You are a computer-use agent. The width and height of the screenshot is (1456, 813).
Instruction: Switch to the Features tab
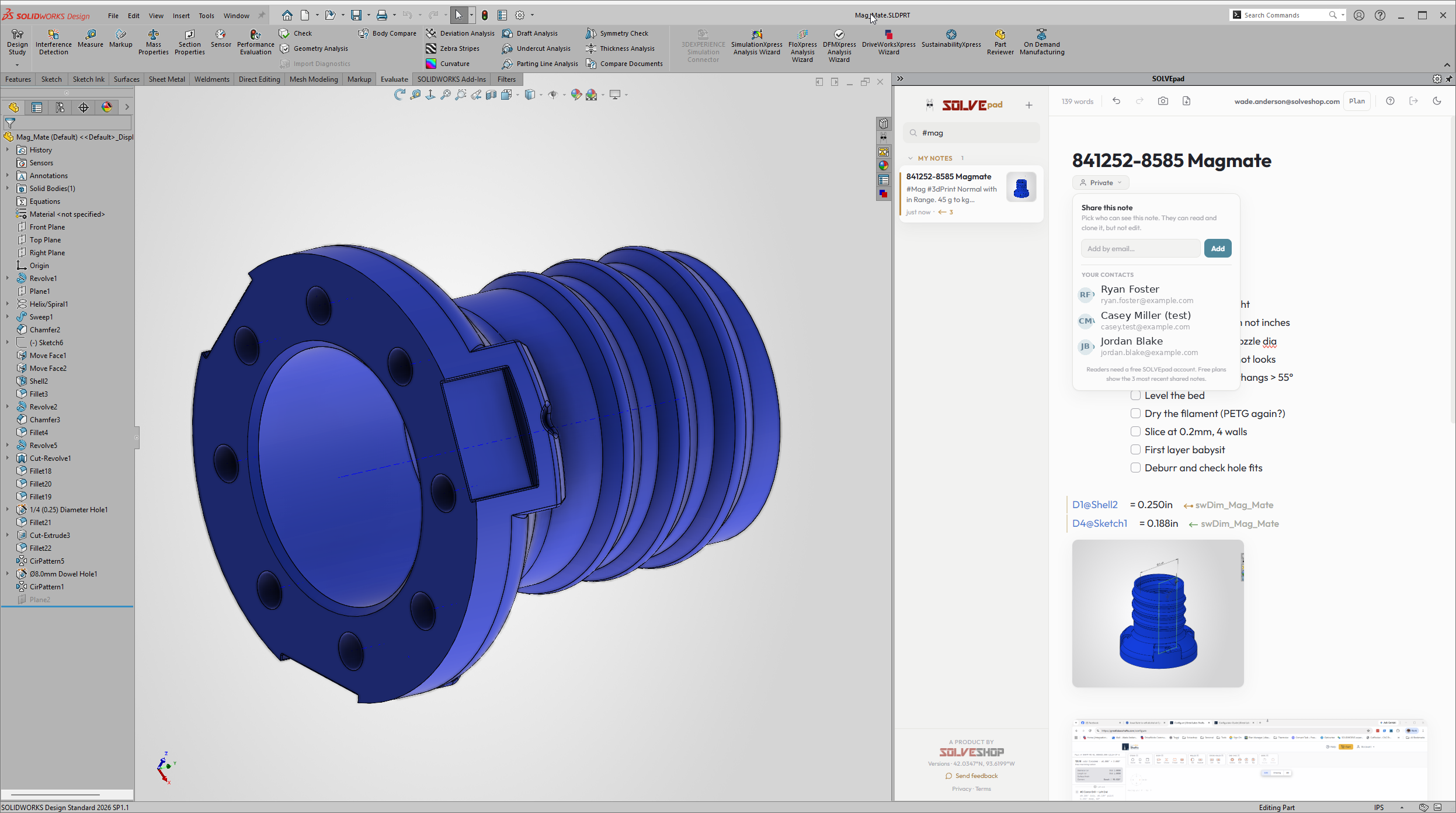pyautogui.click(x=18, y=79)
